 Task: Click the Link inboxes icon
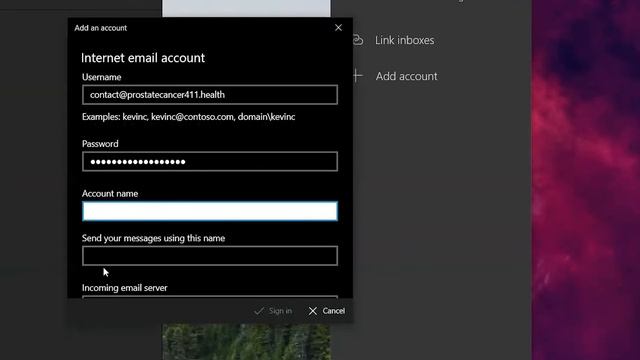tap(358, 40)
